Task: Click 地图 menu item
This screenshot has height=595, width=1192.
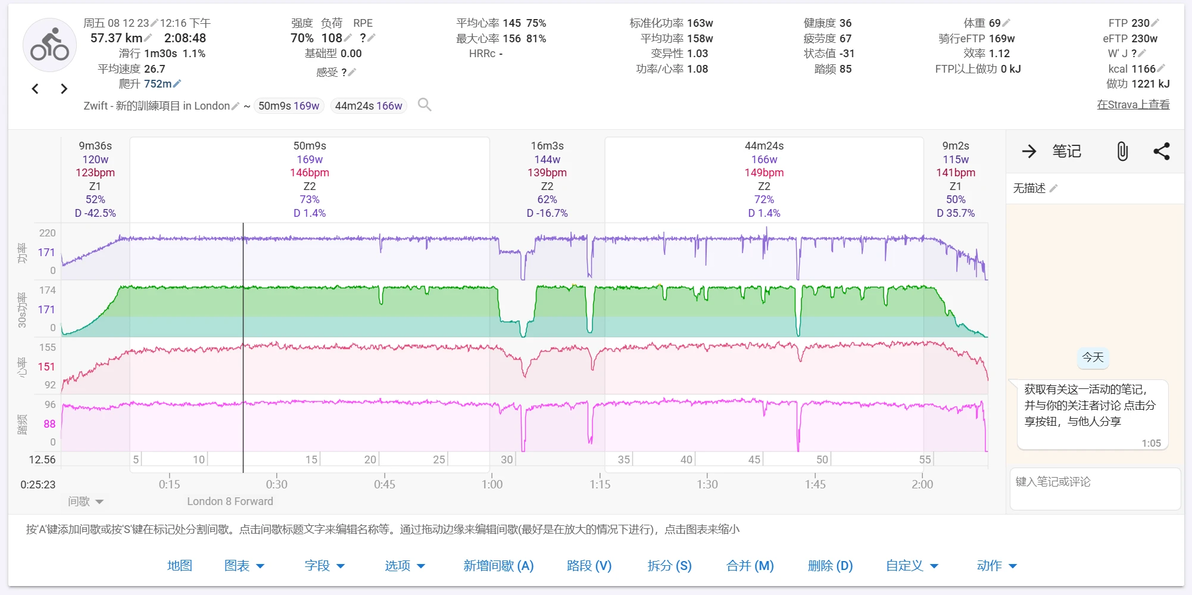Action: click(180, 565)
